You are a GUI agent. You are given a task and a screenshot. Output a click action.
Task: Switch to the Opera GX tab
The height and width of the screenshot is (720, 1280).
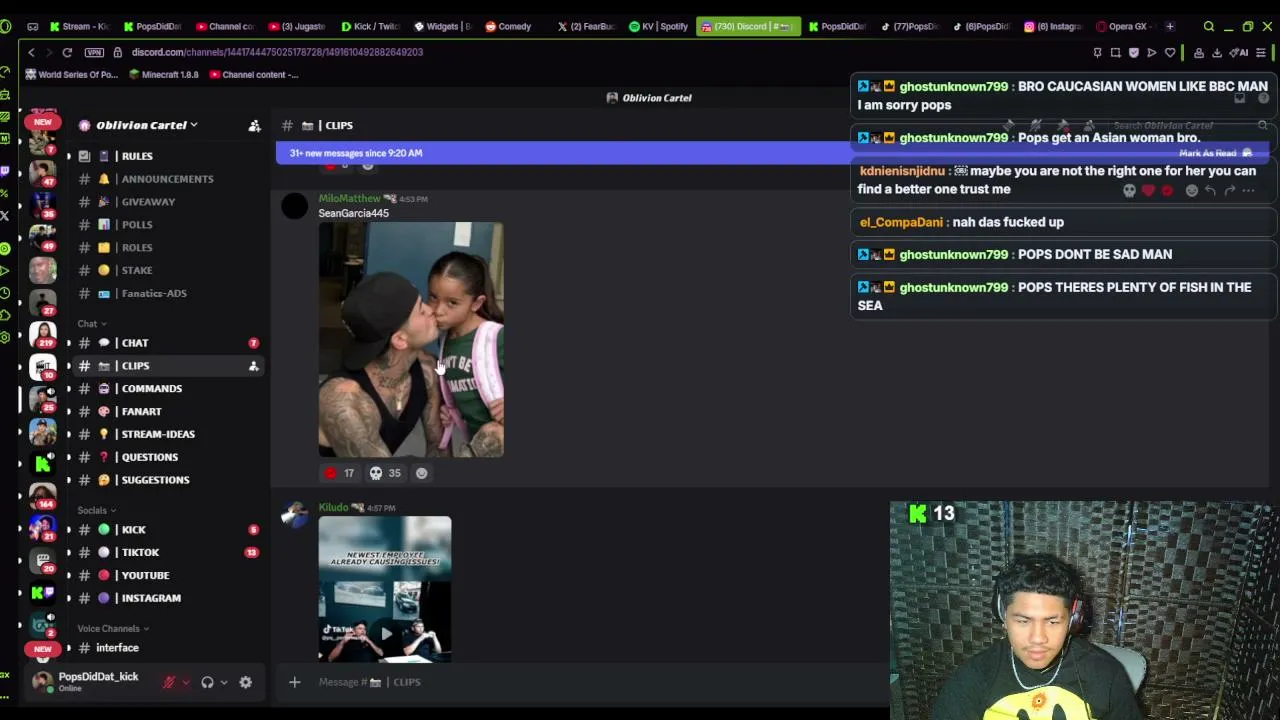(x=1126, y=27)
